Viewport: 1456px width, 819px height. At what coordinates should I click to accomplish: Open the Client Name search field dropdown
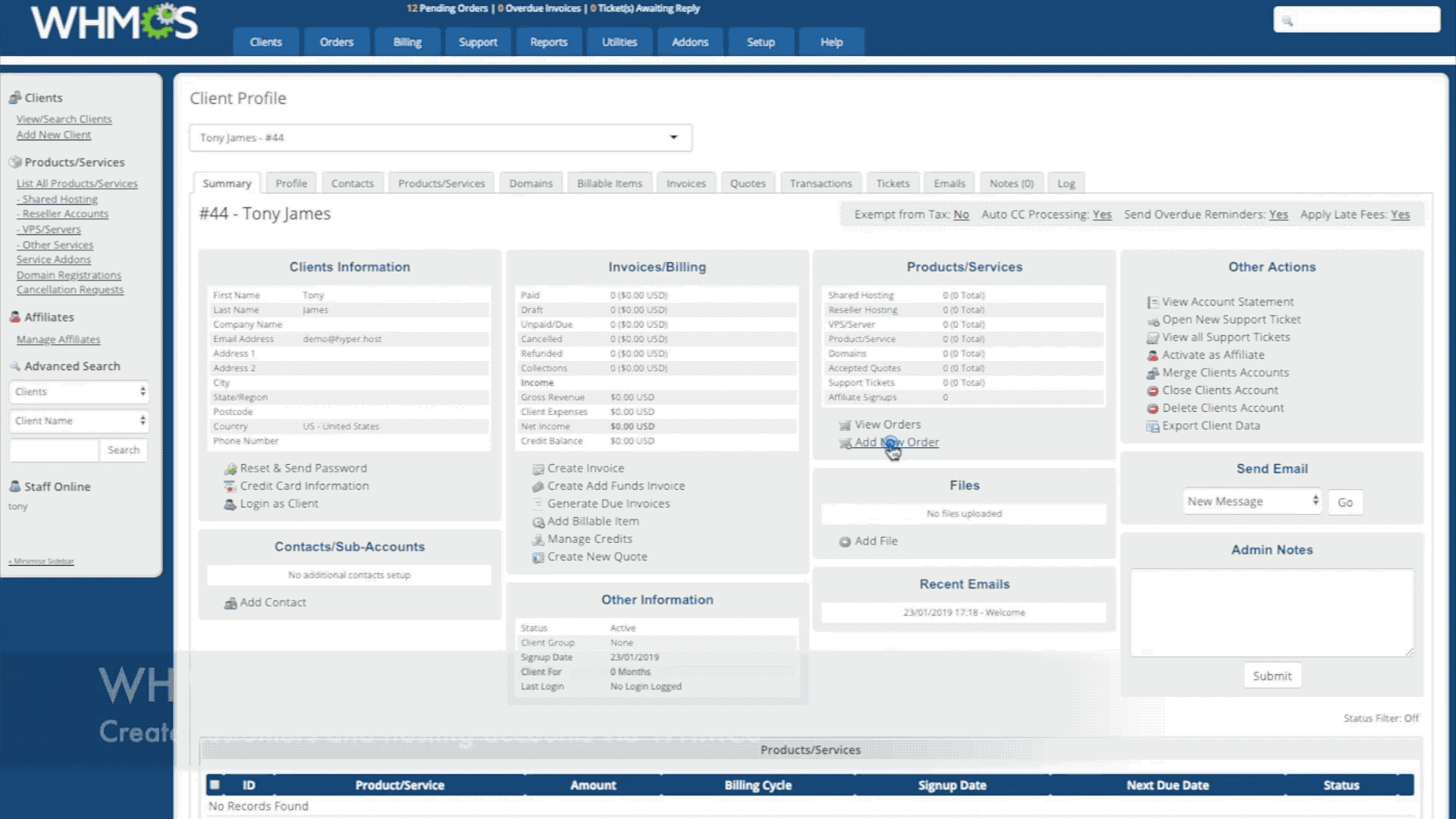79,421
